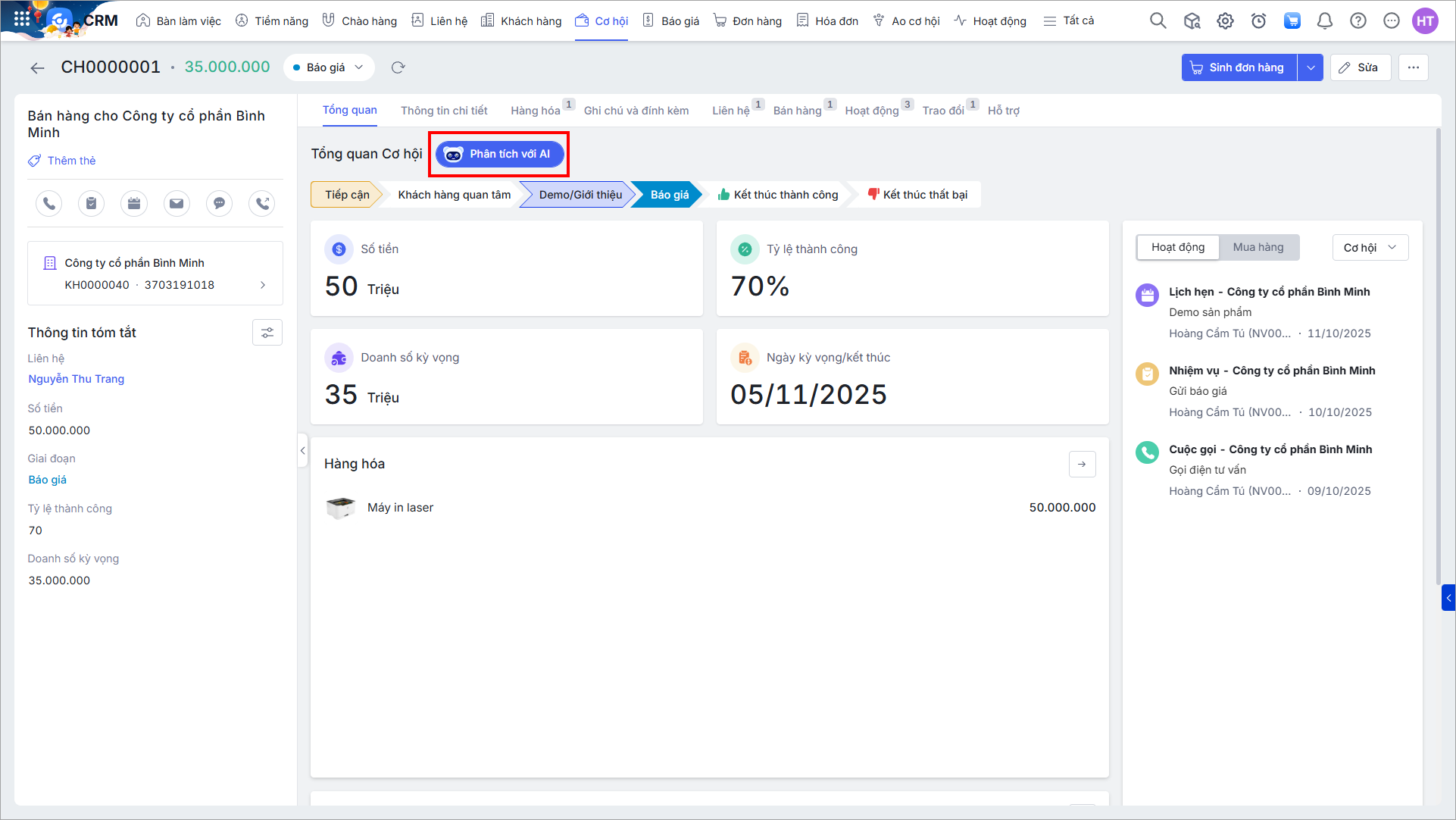The width and height of the screenshot is (1456, 820).
Task: Click the refresh icon next to Báo giá stage
Action: click(398, 67)
